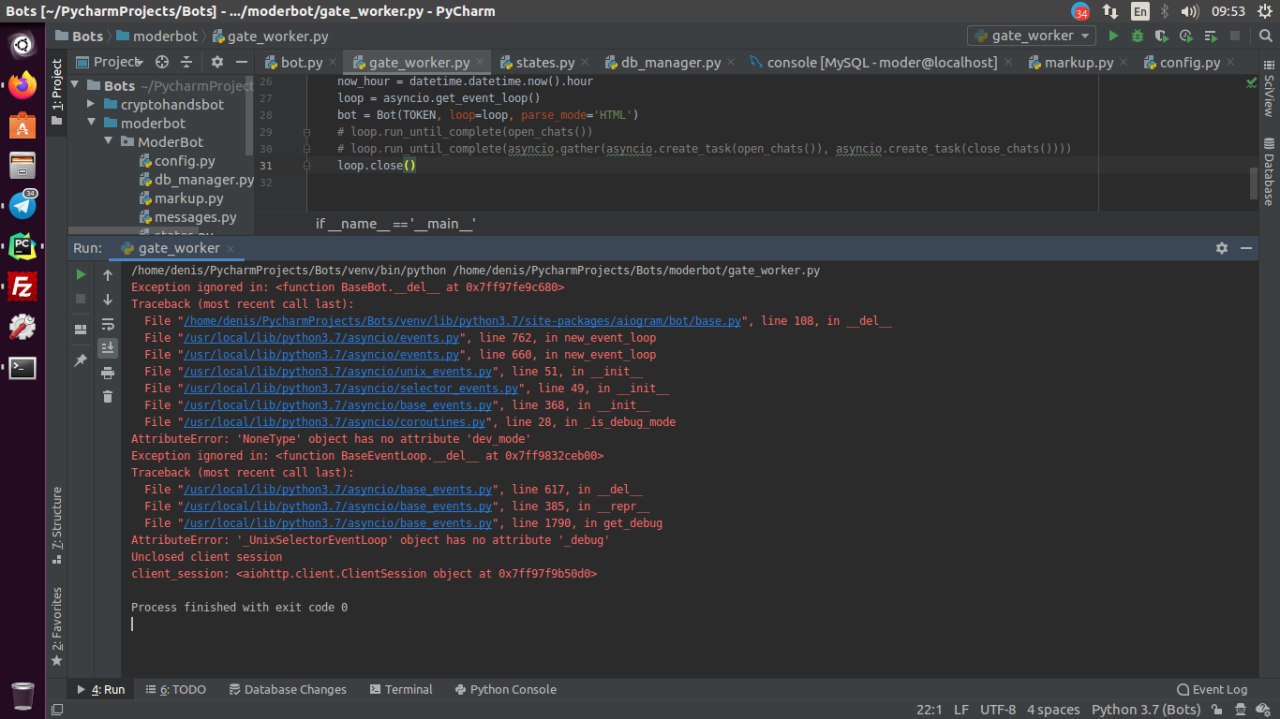Toggle the Favorites side panel

coord(57,625)
